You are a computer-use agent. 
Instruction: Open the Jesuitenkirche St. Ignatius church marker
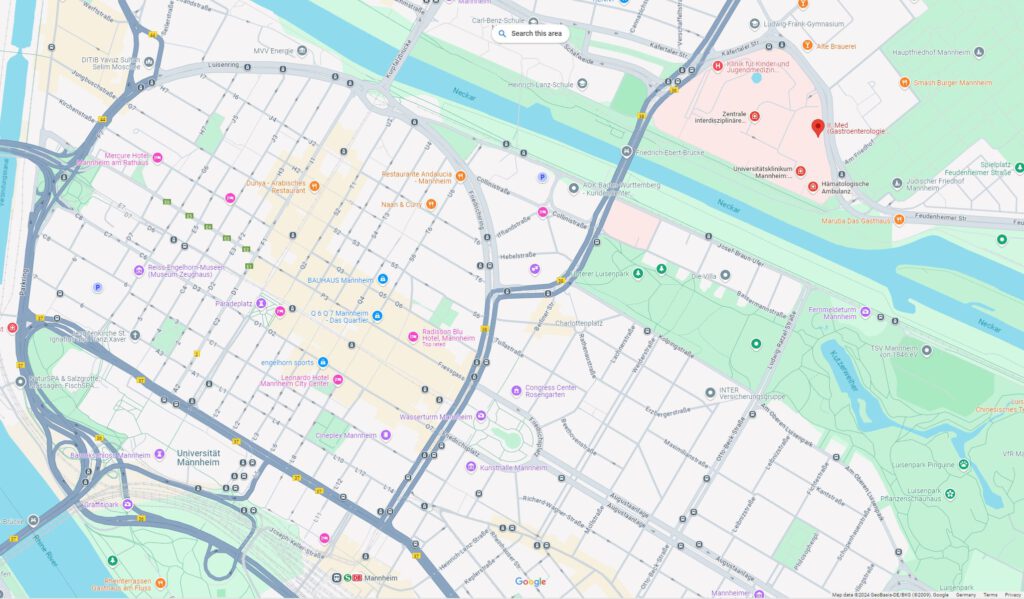point(135,335)
